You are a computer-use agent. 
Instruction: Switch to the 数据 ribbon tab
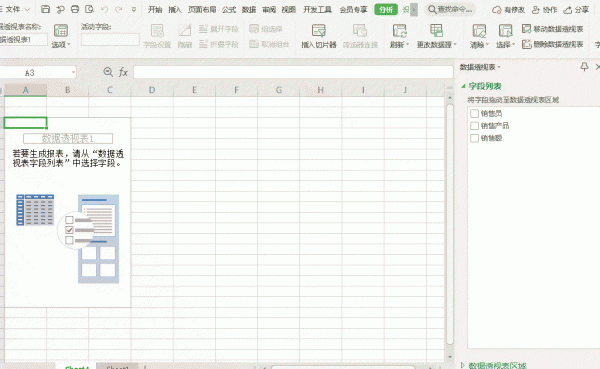(x=249, y=10)
